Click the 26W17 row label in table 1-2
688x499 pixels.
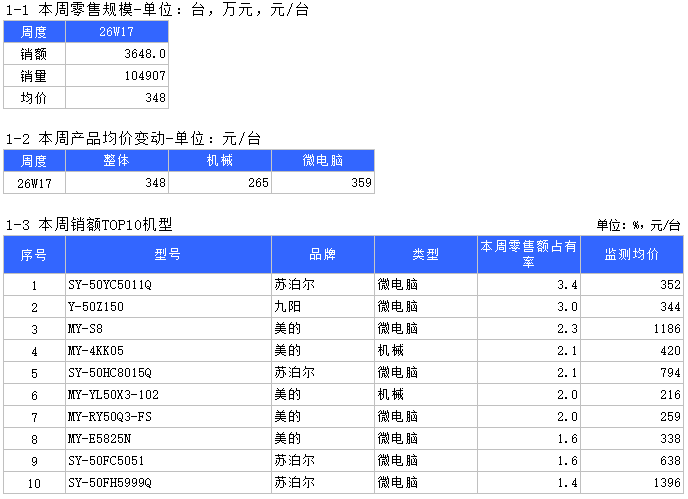pos(34,183)
